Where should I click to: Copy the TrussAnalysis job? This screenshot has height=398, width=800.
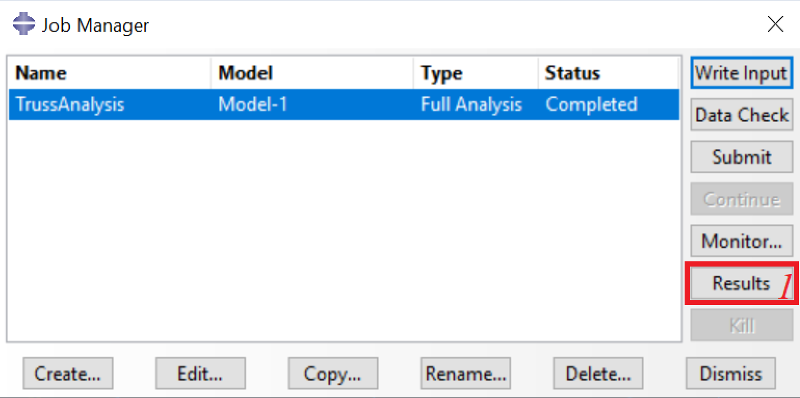coord(333,374)
